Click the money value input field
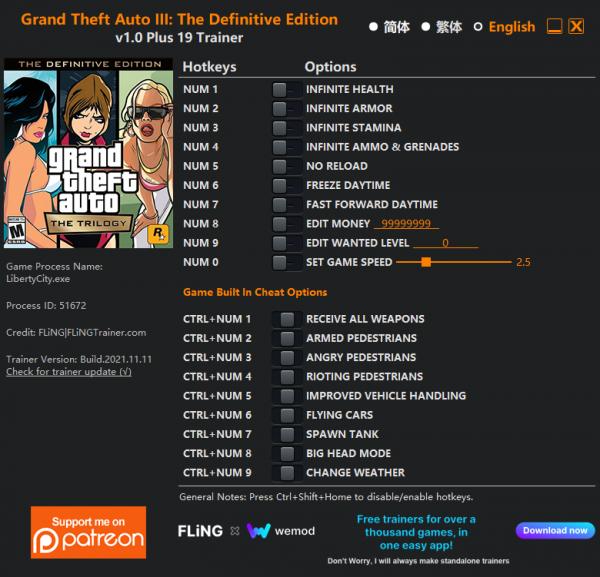The image size is (600, 577). [406, 223]
